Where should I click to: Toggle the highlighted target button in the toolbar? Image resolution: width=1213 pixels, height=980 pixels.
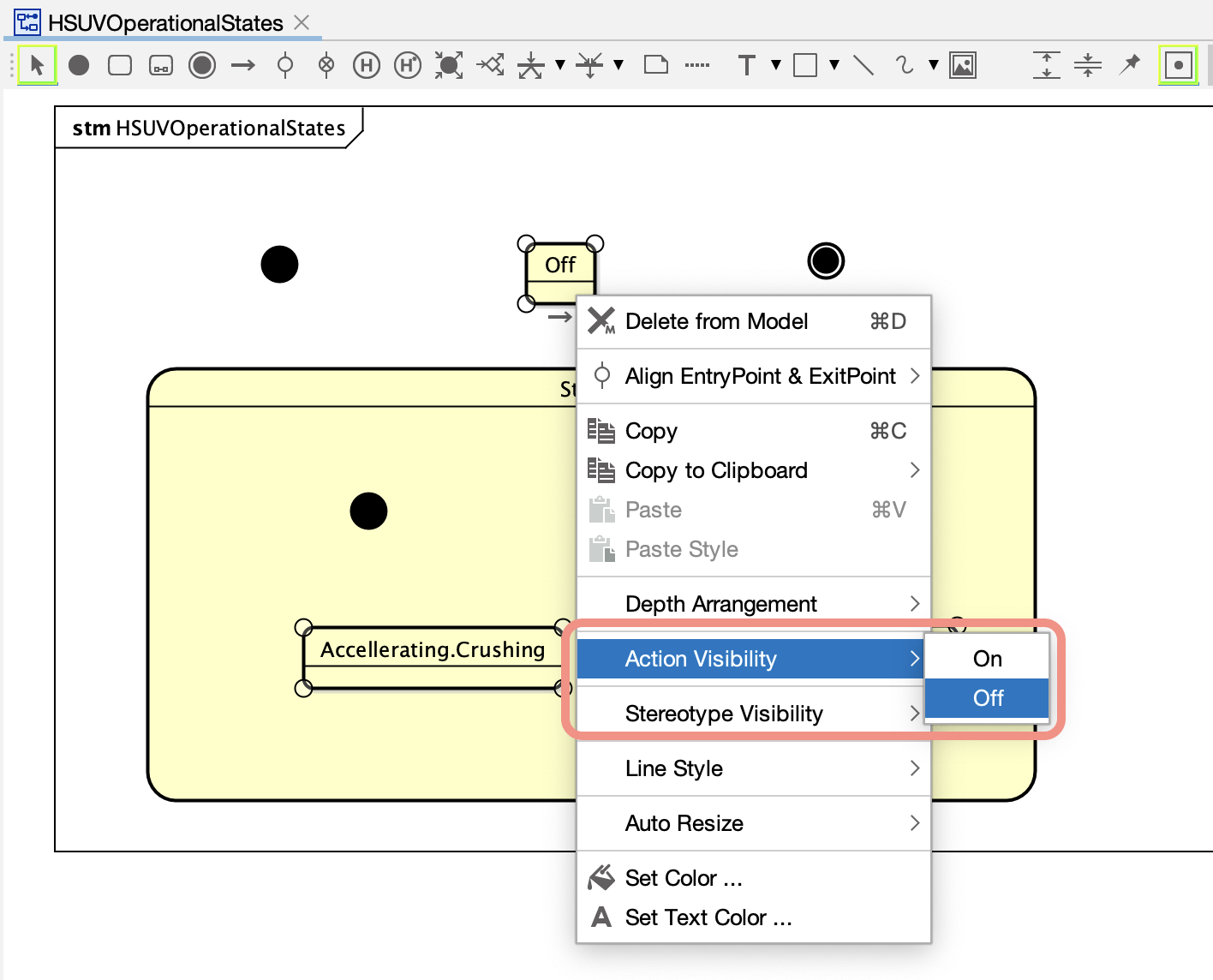coord(1178,65)
